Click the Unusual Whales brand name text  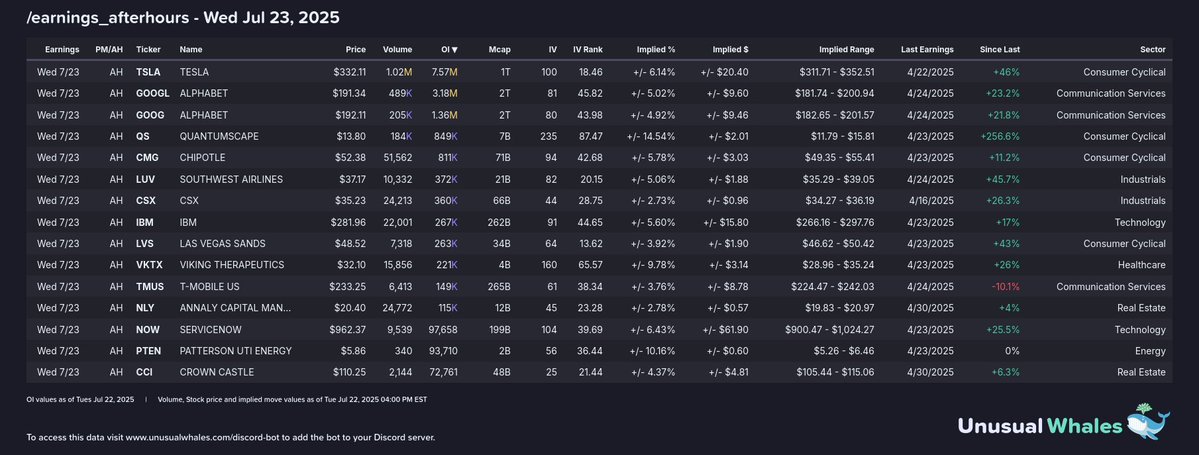[x=1039, y=425]
